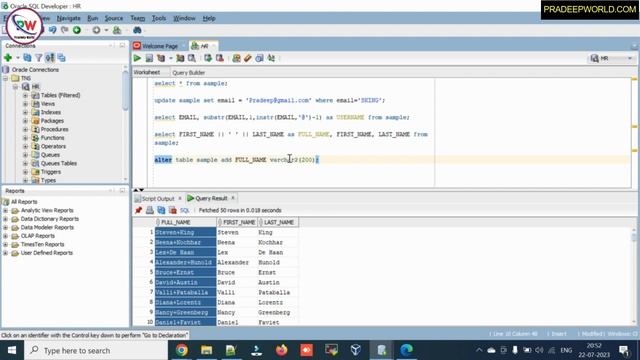Open the Help menu
The width and height of the screenshot is (640, 360).
(x=209, y=18)
